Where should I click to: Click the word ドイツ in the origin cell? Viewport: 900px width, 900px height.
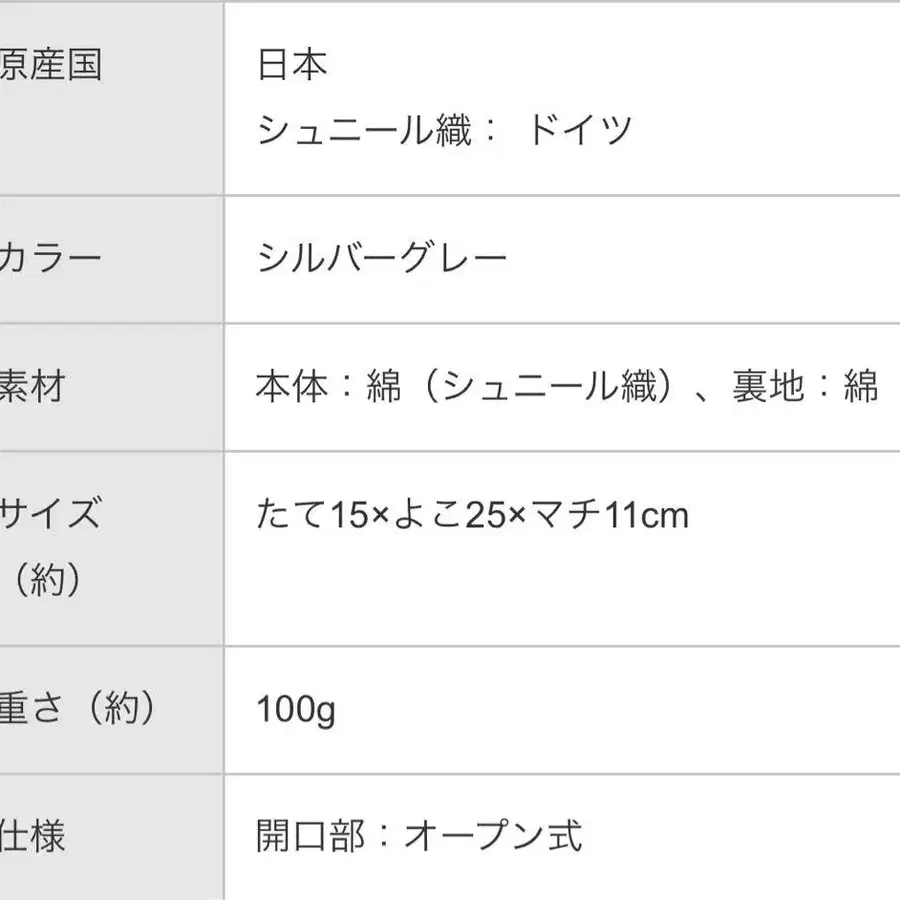(x=579, y=130)
